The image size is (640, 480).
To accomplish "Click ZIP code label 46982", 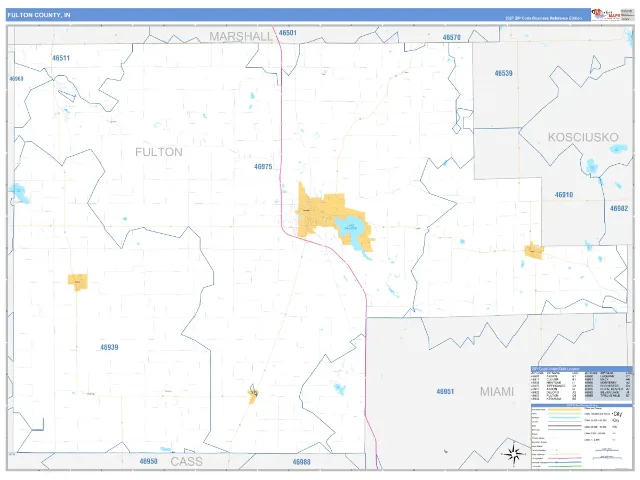I will click(619, 208).
